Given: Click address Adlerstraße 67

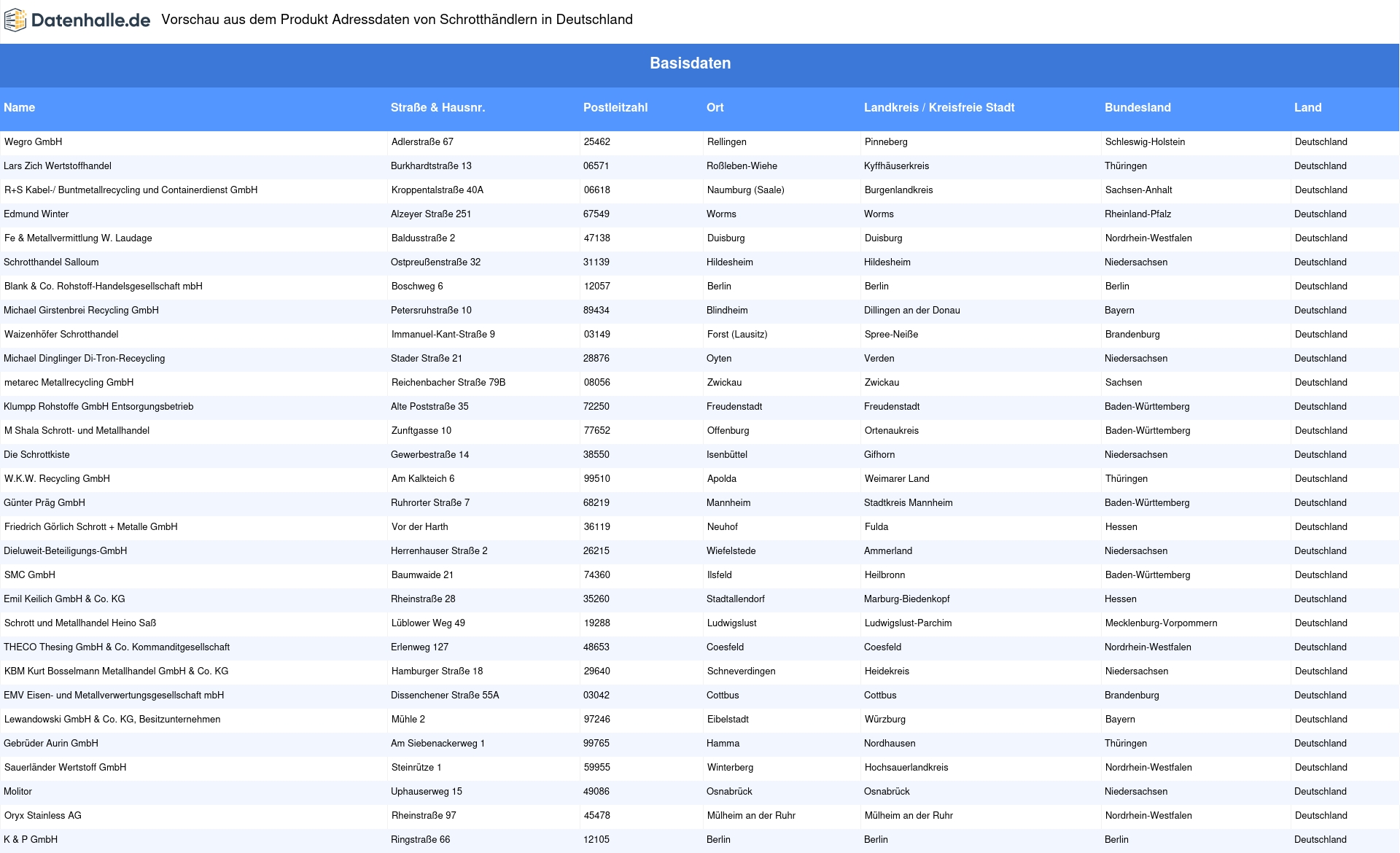Looking at the screenshot, I should (x=422, y=142).
